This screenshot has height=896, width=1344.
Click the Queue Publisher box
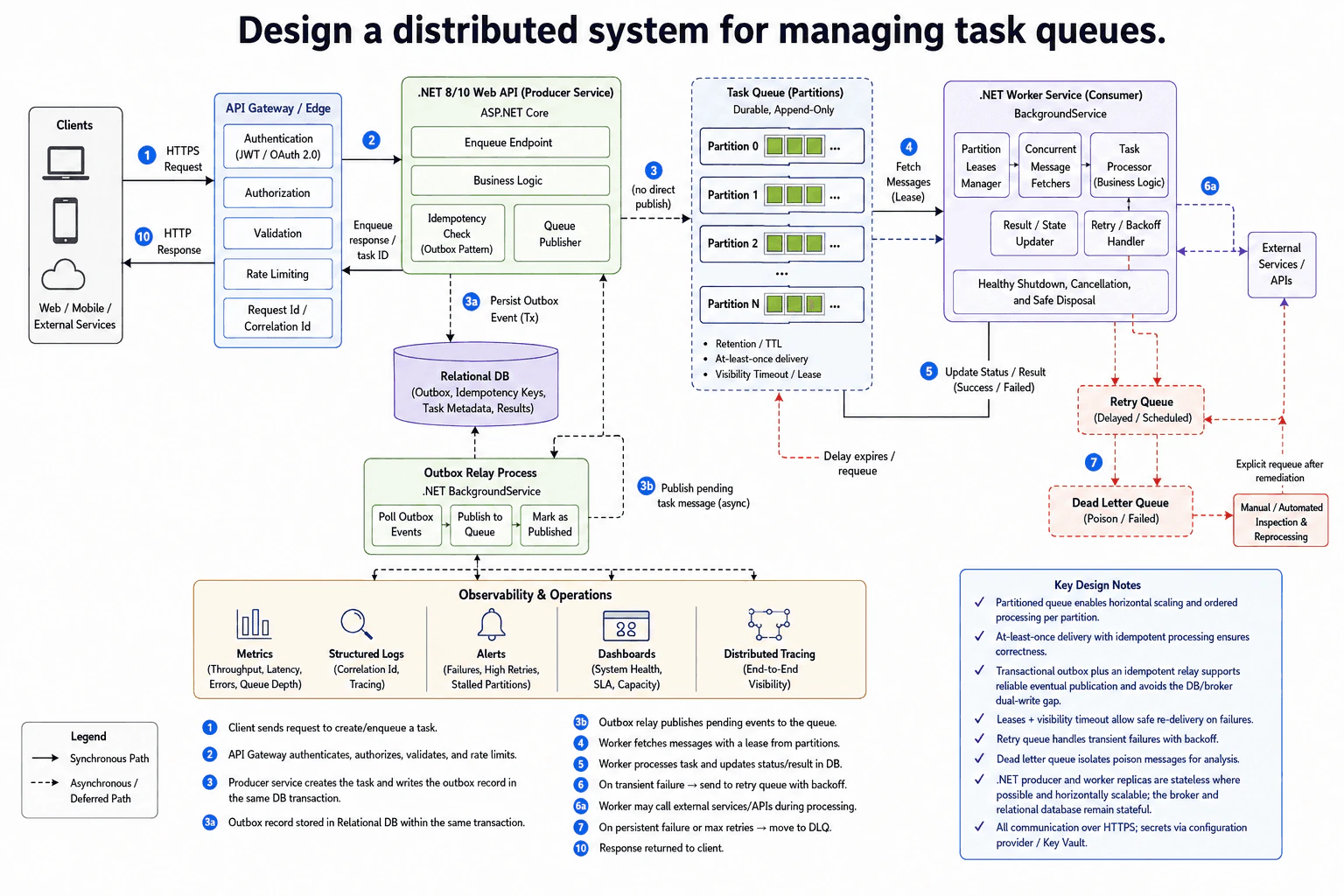(x=561, y=234)
